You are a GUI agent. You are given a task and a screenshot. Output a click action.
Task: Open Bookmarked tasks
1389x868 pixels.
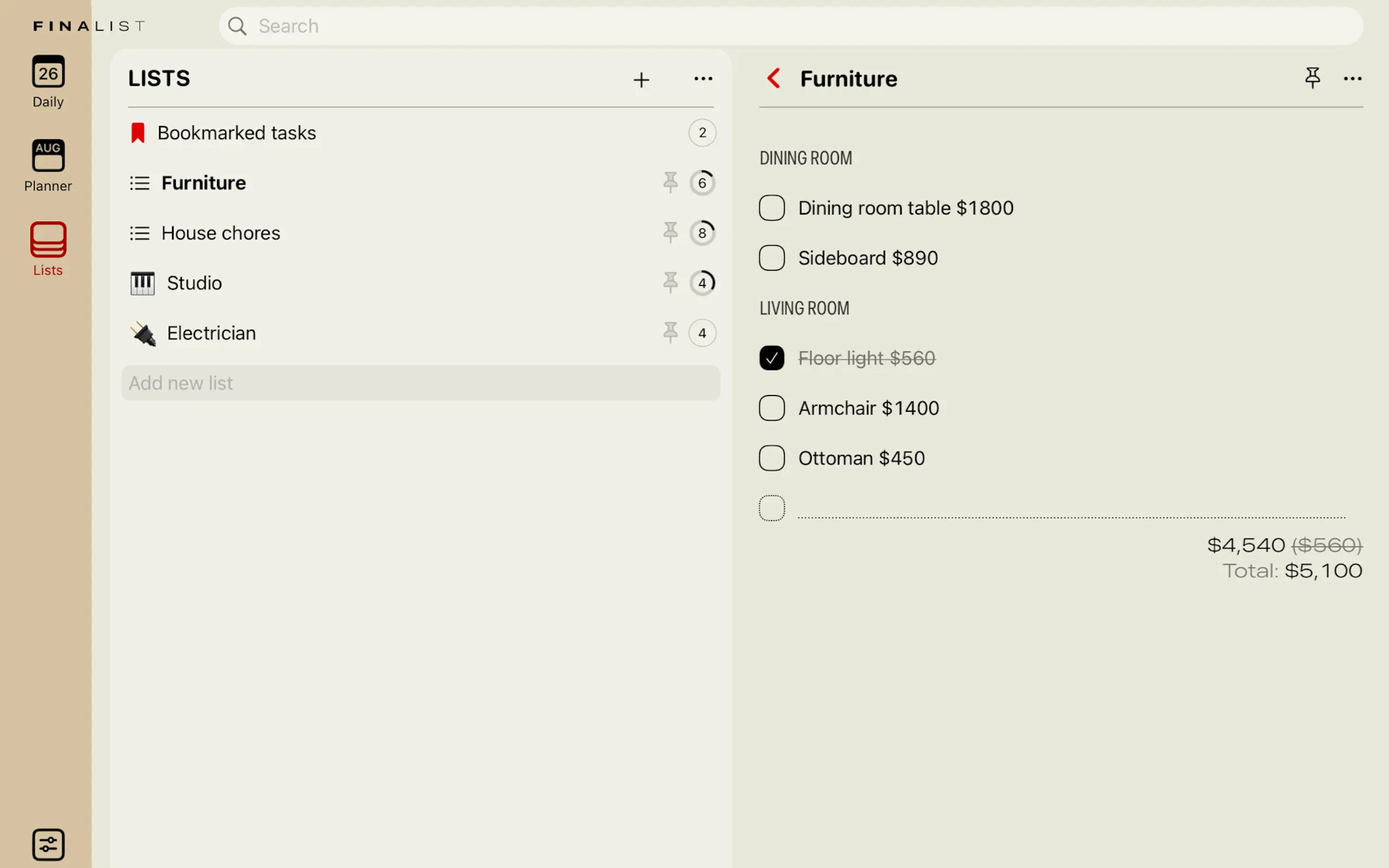coord(237,133)
